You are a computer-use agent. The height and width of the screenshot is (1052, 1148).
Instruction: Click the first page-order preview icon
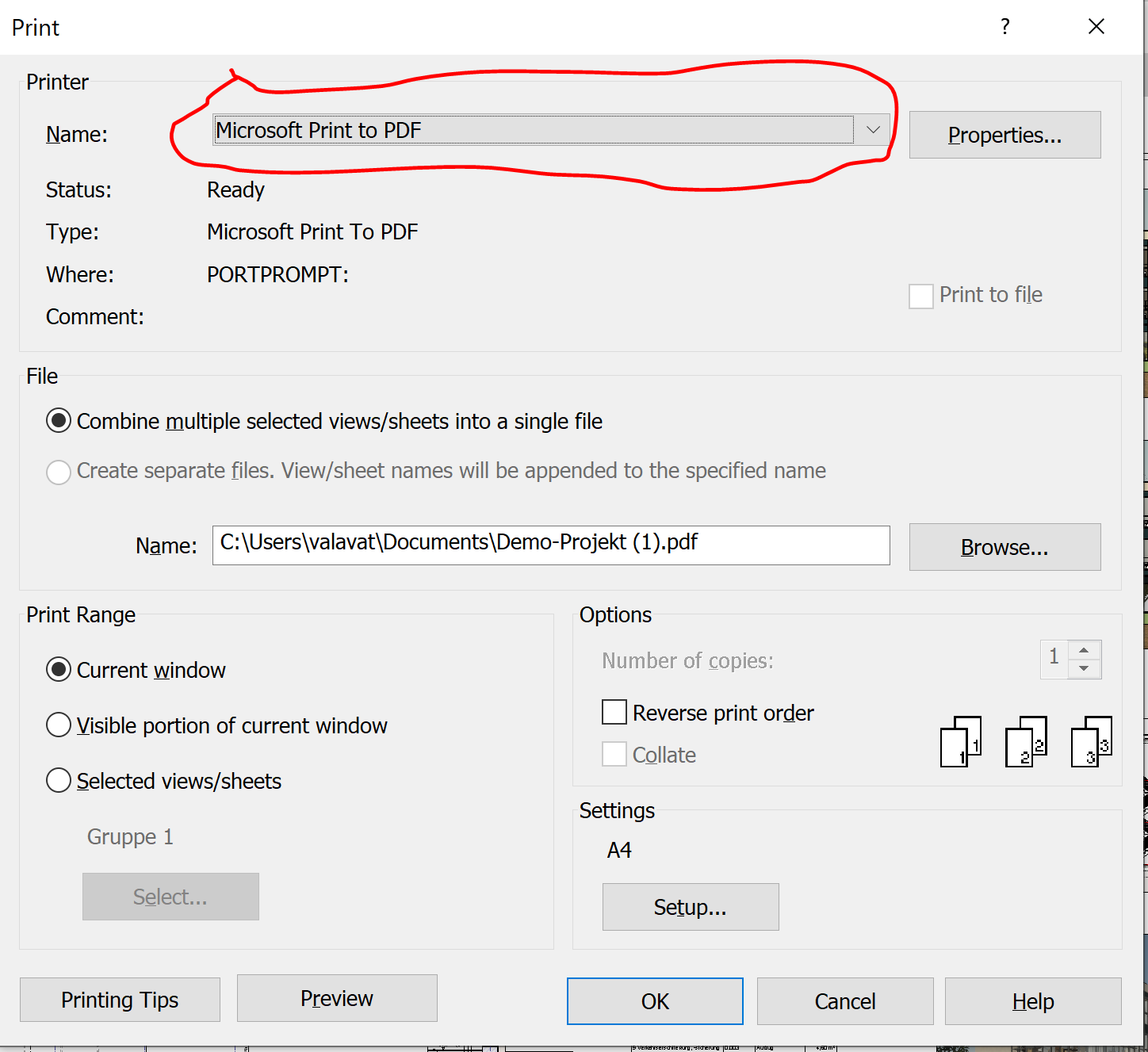click(960, 741)
